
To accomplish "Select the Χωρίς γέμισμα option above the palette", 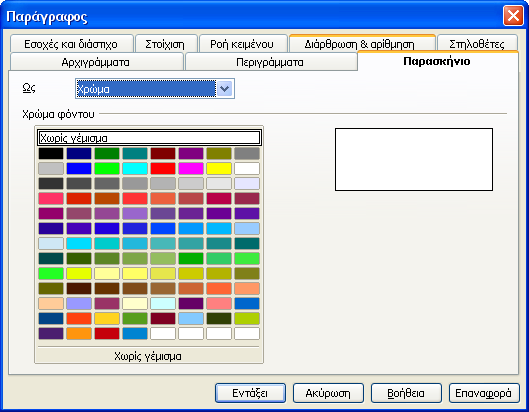I will tap(149, 138).
